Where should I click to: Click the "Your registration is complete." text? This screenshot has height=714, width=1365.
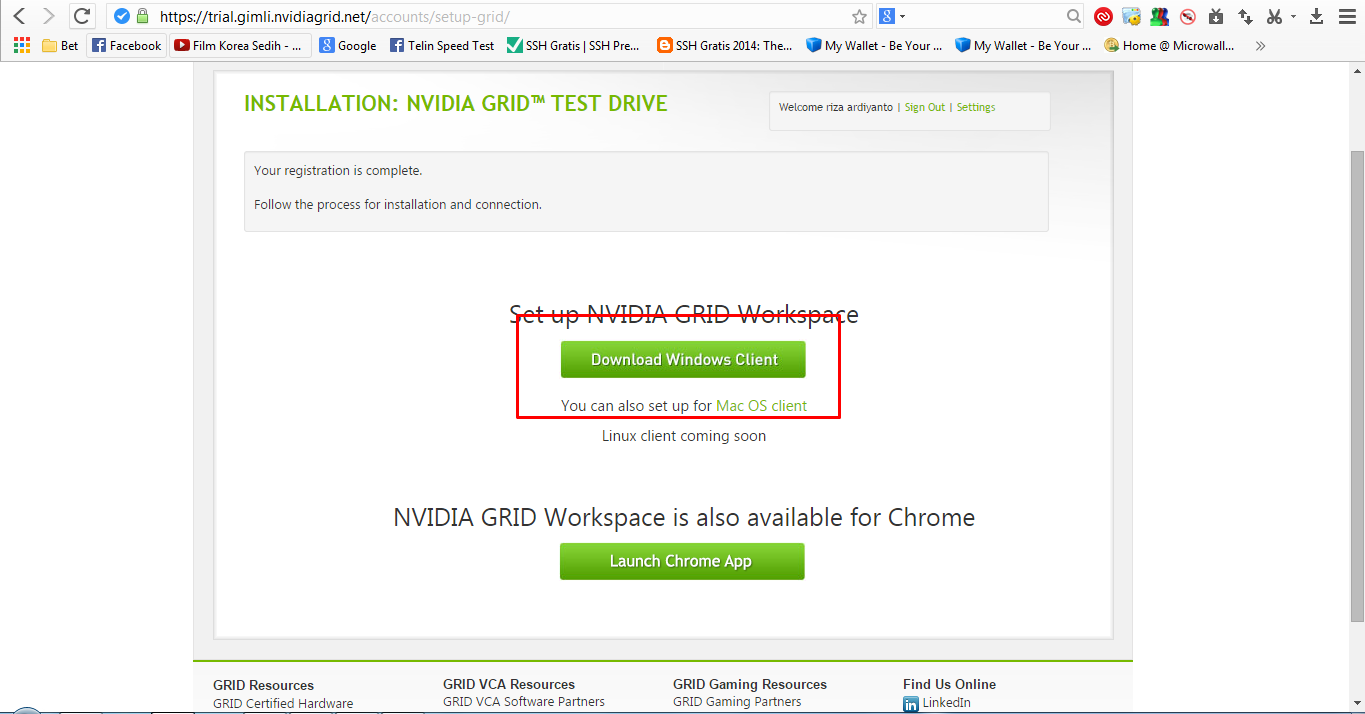click(338, 171)
